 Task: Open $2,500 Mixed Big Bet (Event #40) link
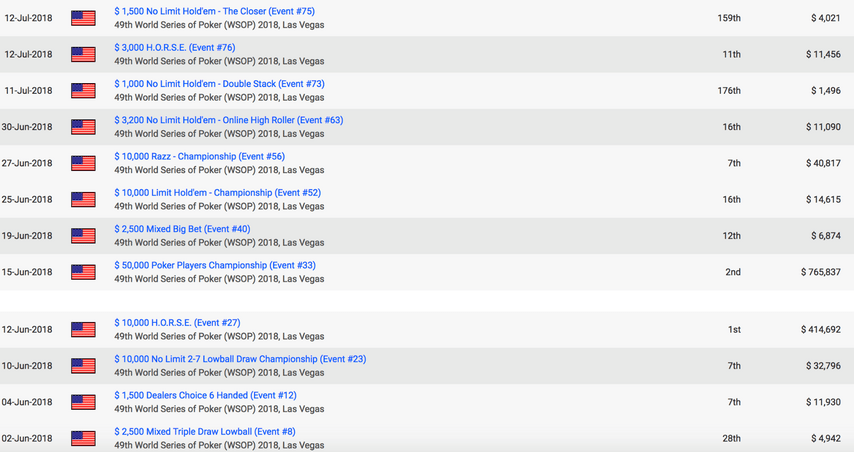coord(182,229)
